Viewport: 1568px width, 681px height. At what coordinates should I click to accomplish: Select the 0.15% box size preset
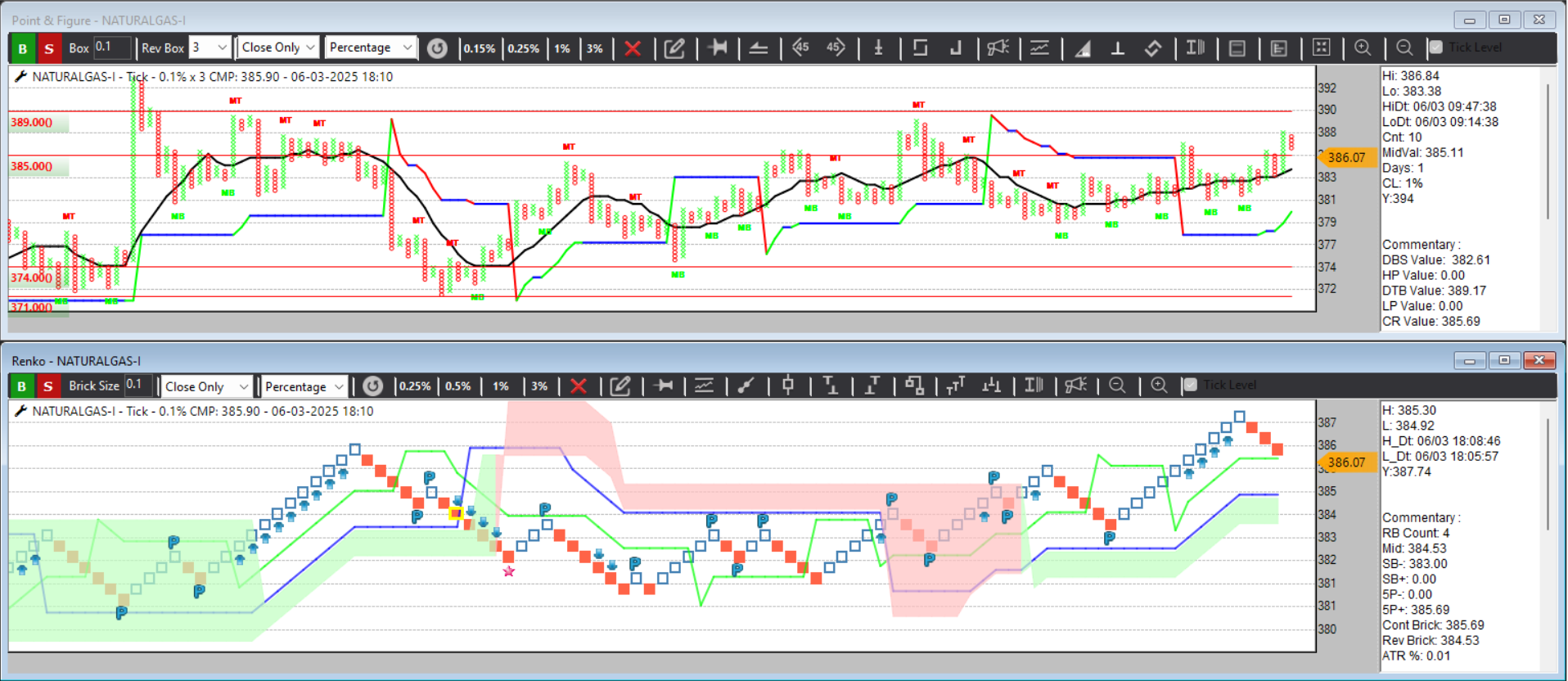[x=480, y=48]
